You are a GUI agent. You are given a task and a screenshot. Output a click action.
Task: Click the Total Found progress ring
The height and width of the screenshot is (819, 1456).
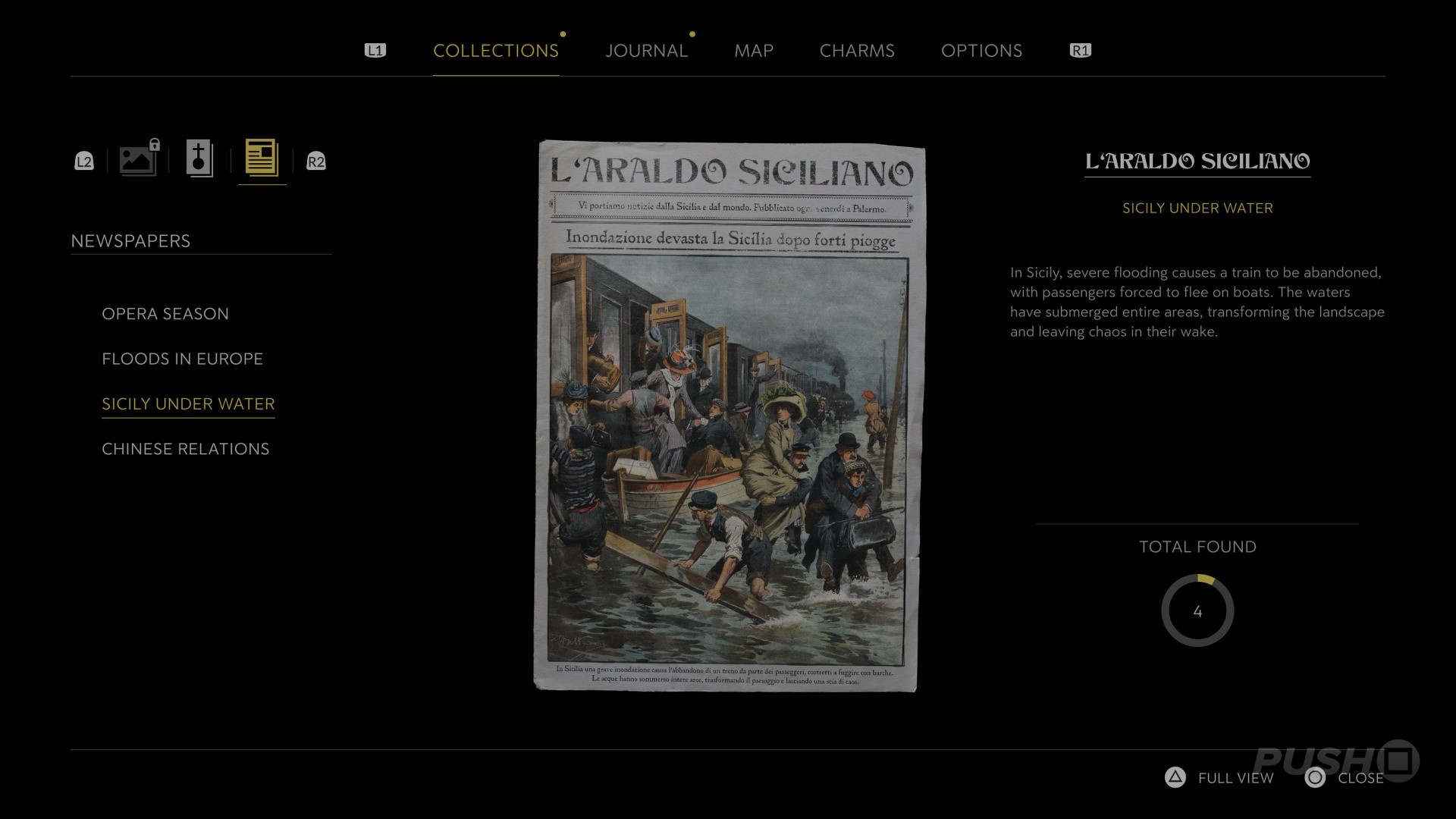1197,610
